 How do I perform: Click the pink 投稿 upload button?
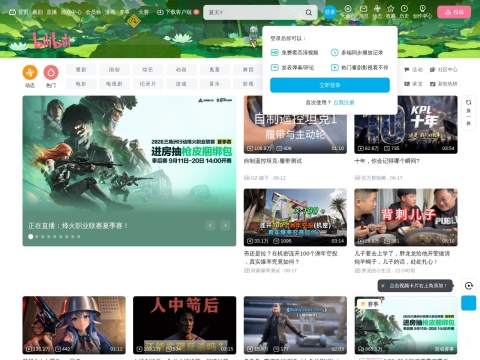[x=454, y=12]
